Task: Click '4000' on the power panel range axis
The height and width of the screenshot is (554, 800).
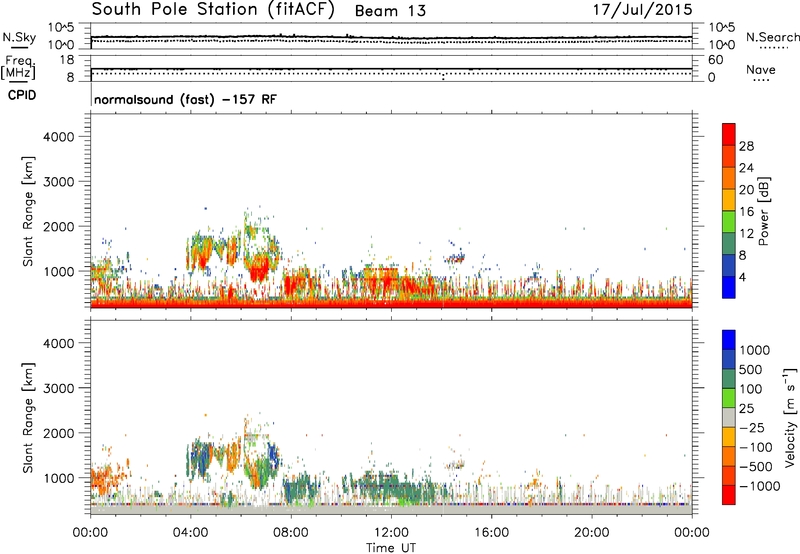Action: point(59,137)
